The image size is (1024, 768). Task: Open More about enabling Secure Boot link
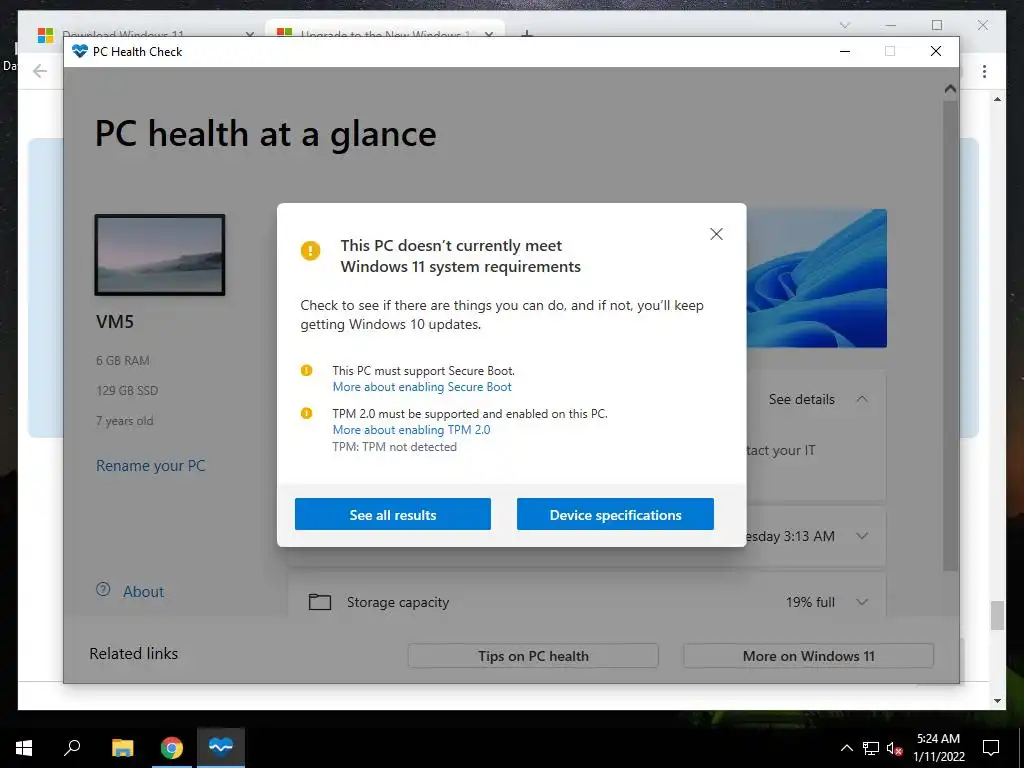click(x=422, y=387)
